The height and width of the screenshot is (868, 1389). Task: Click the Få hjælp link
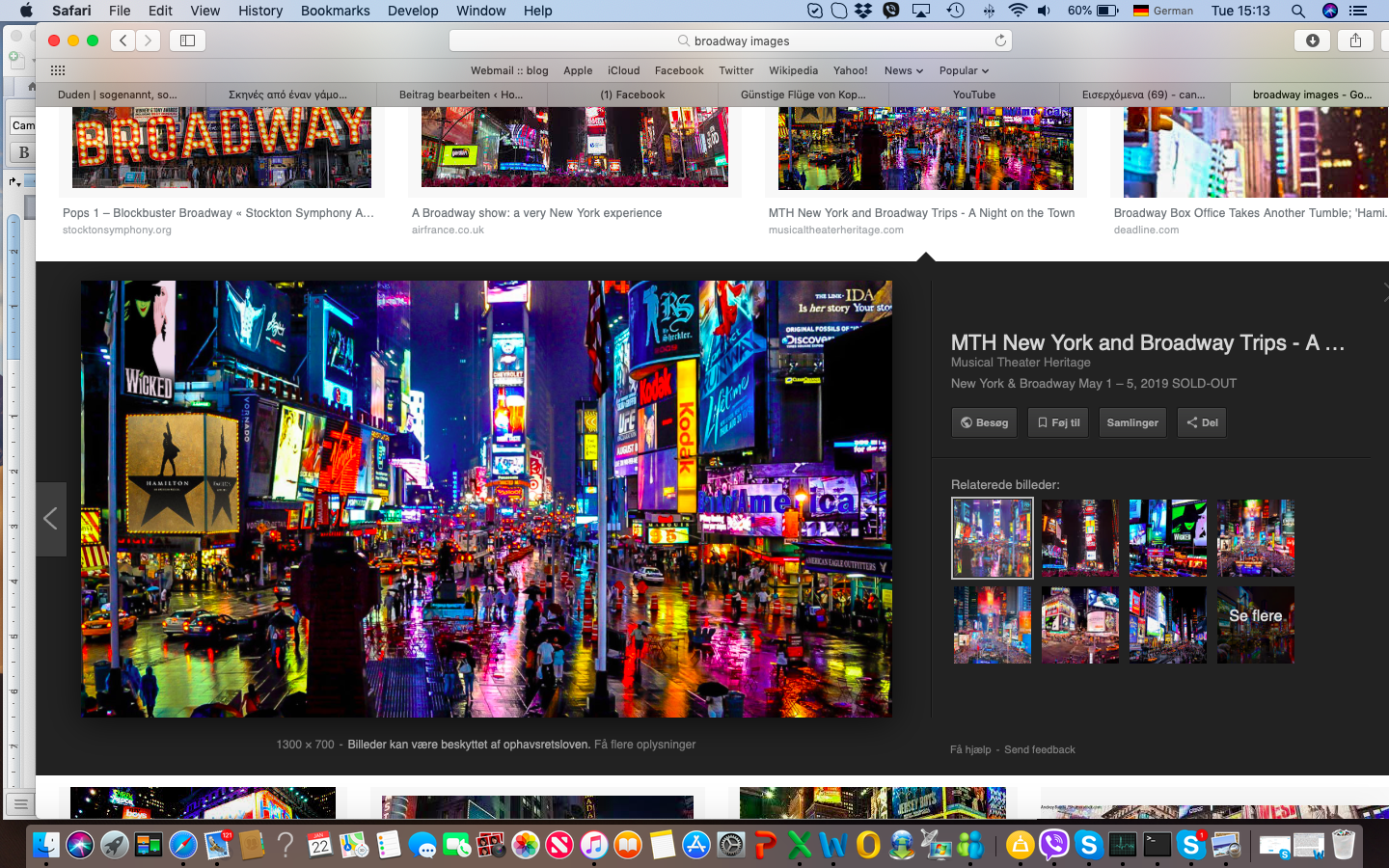[970, 749]
